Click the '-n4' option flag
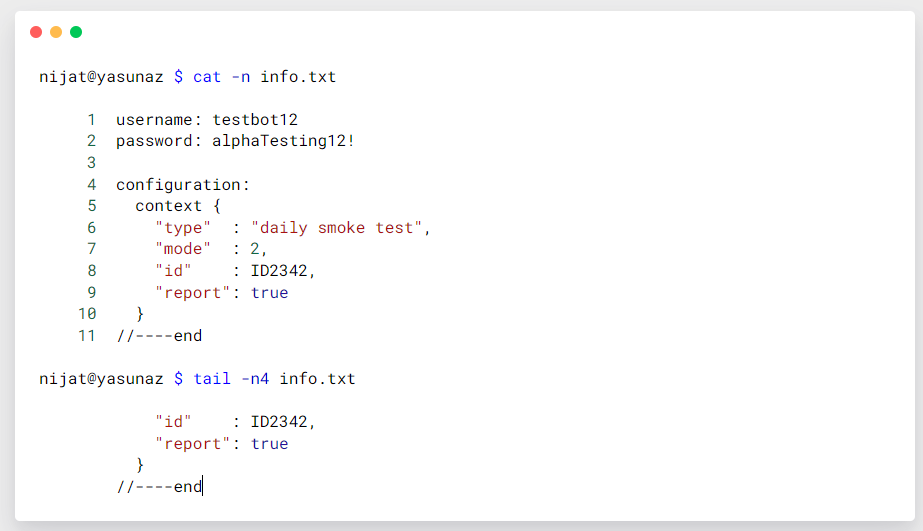Image resolution: width=923 pixels, height=531 pixels. [x=255, y=379]
